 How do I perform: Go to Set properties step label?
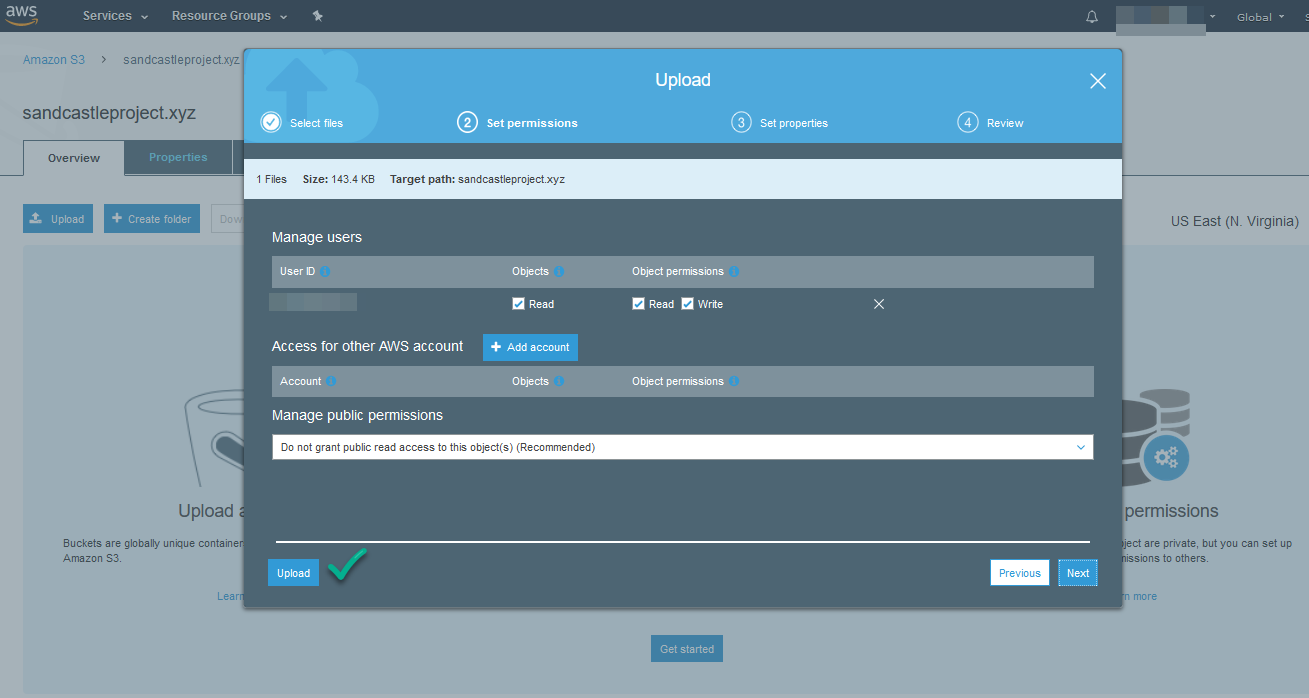794,123
